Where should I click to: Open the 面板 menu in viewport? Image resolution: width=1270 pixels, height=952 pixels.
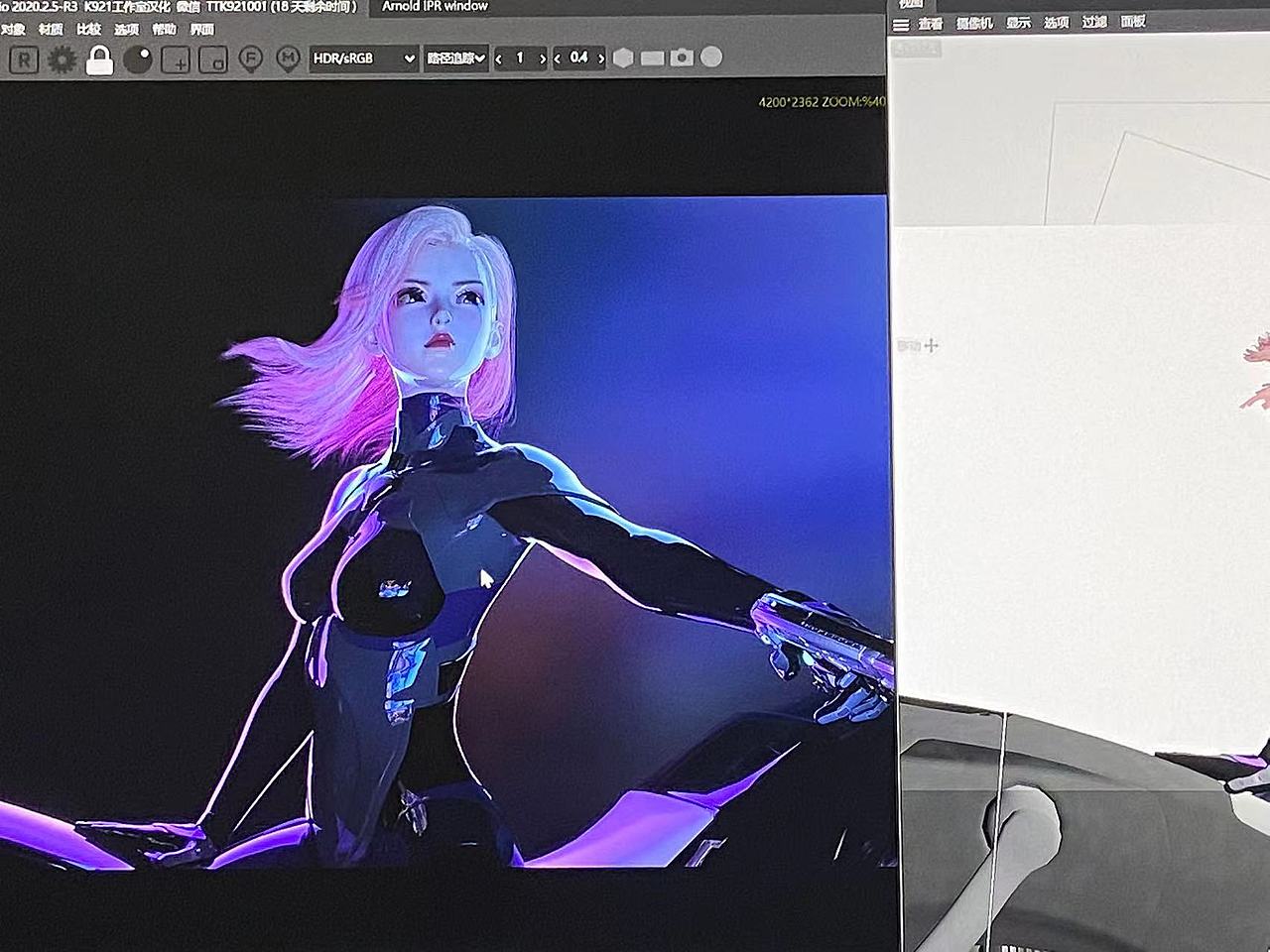(x=1133, y=21)
